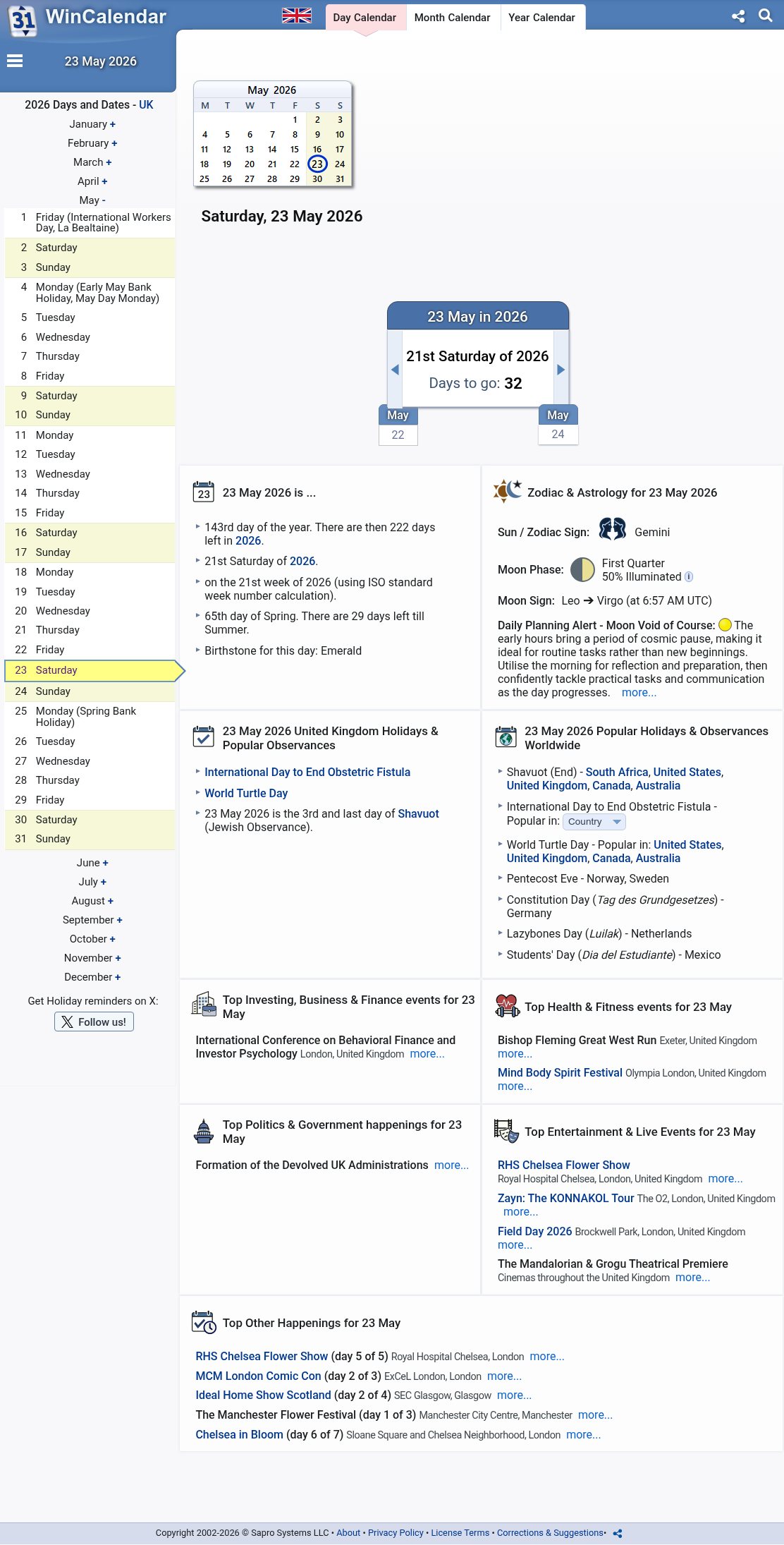
Task: Open MCM London Comic Con link
Action: [258, 1376]
